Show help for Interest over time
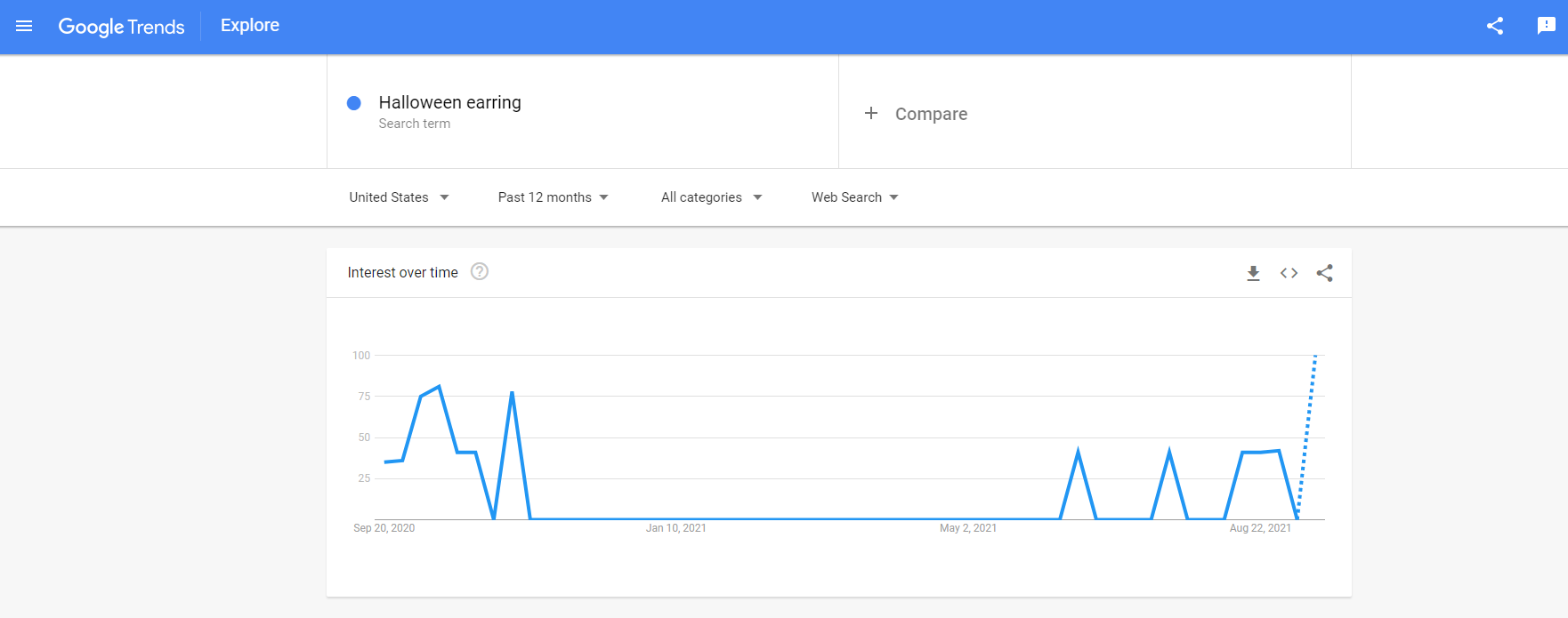 click(x=480, y=272)
